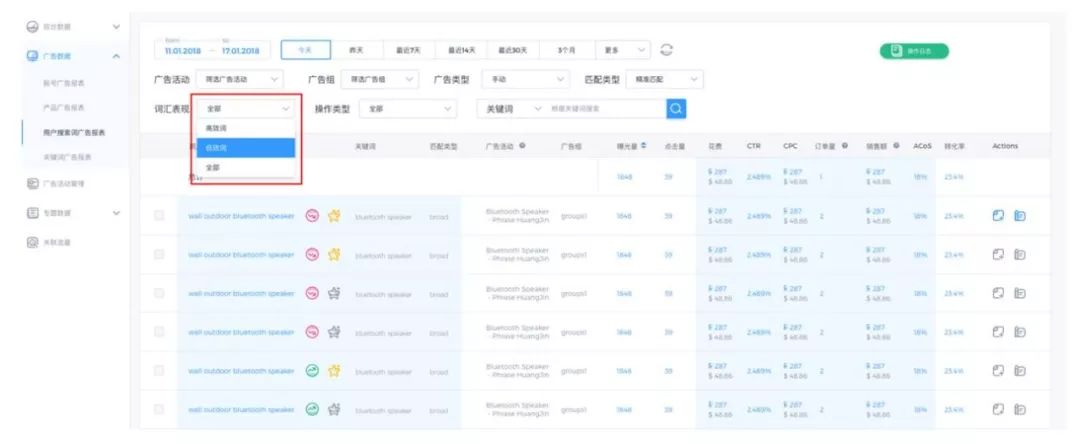Click the refresh icon beside the 更多 dropdown

[666, 50]
